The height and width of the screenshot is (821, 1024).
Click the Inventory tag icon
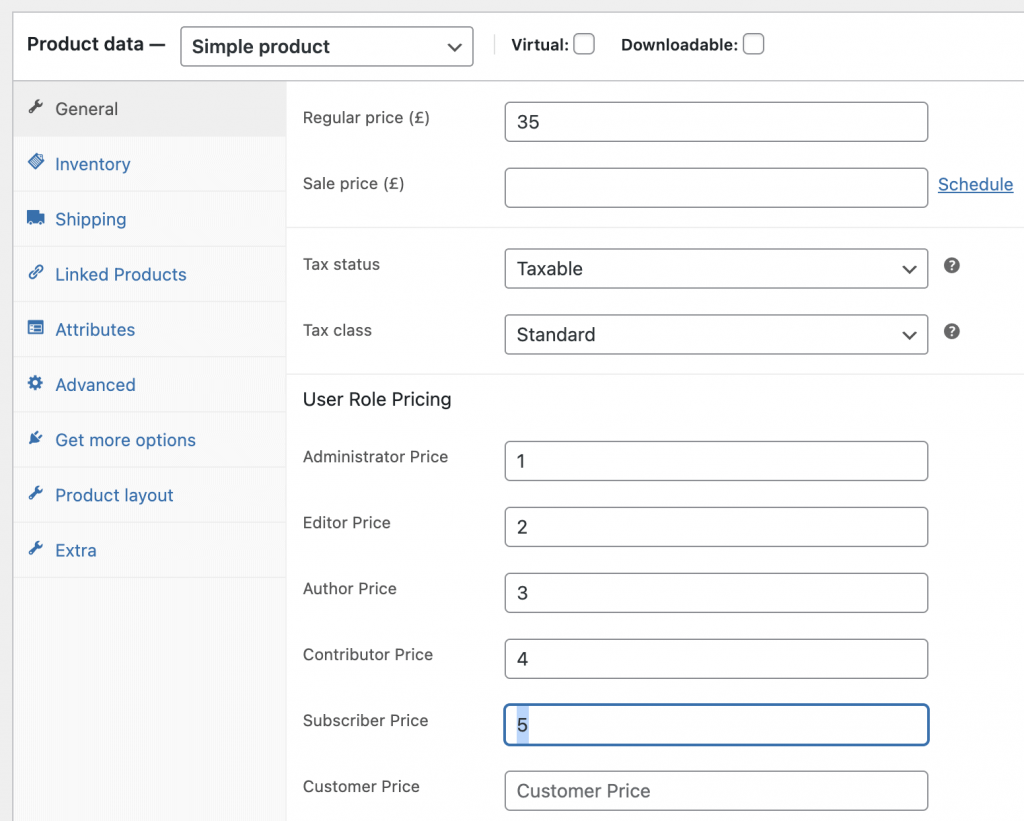tap(36, 163)
